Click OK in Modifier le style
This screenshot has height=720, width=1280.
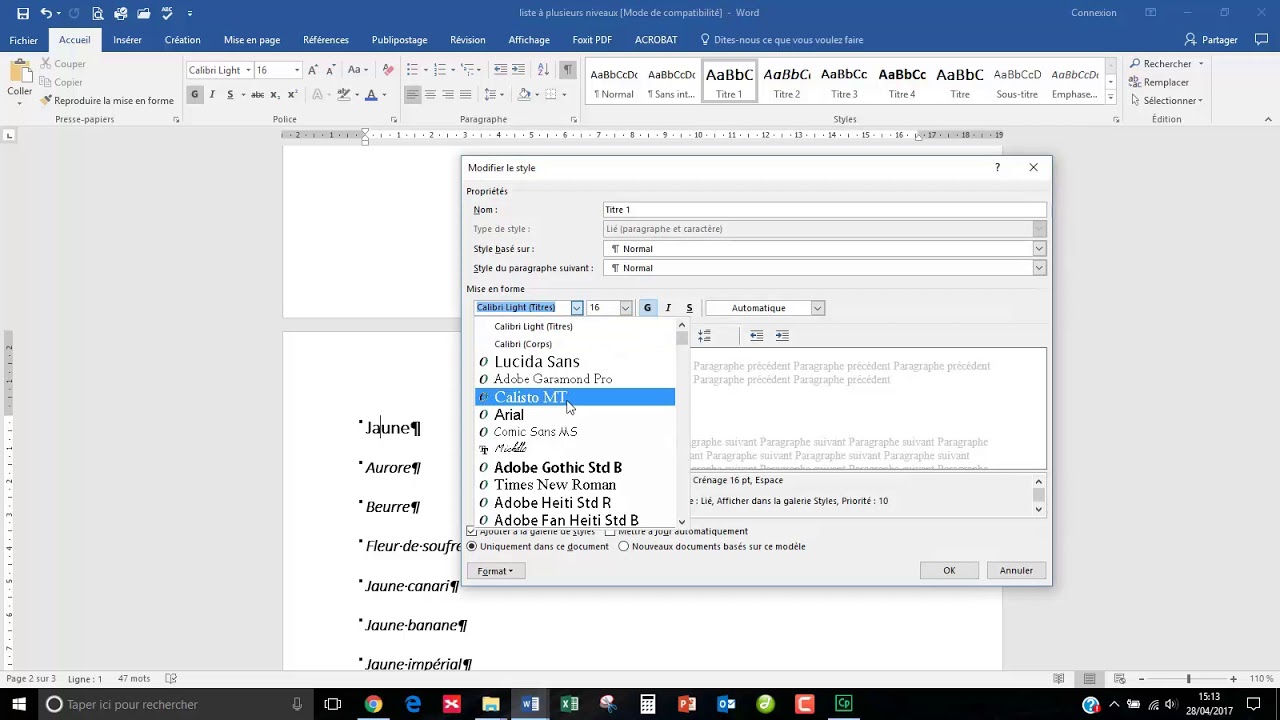tap(949, 571)
